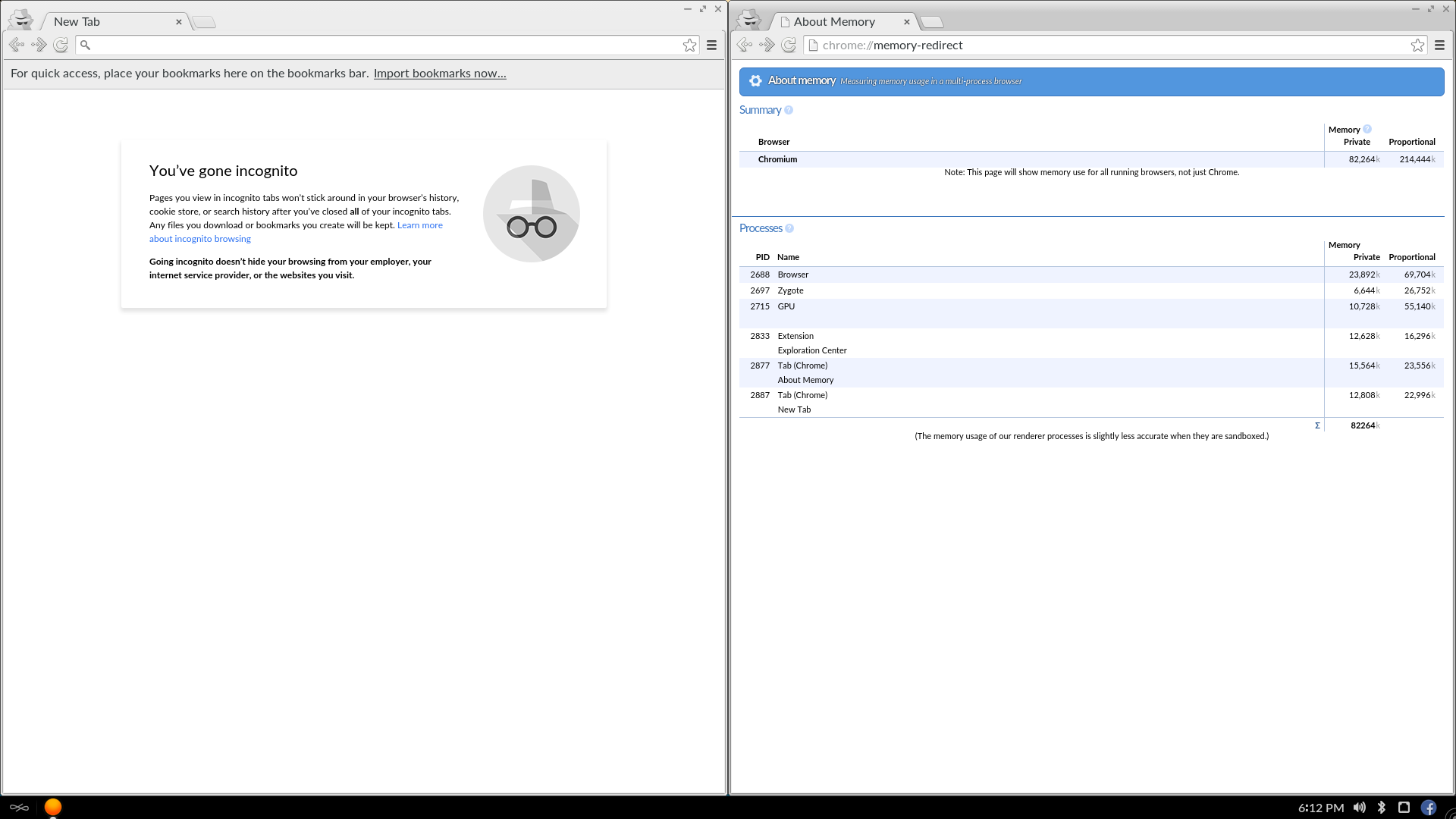
Task: Click the Processes section heading
Action: pyautogui.click(x=761, y=228)
